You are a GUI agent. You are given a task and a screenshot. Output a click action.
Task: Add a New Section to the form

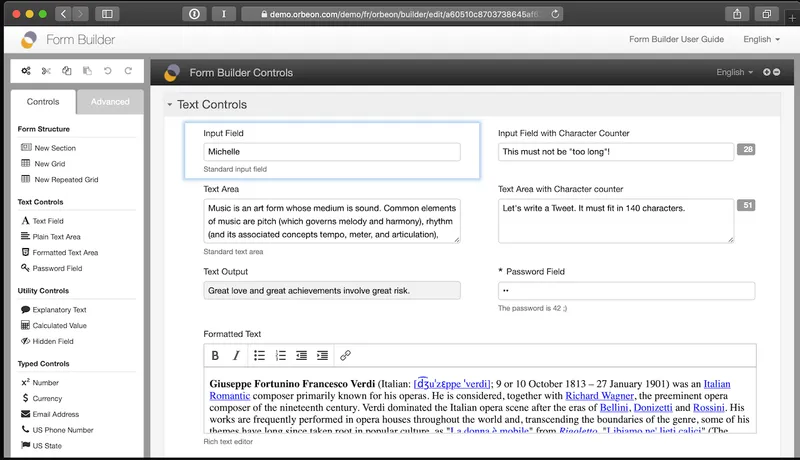(48, 148)
